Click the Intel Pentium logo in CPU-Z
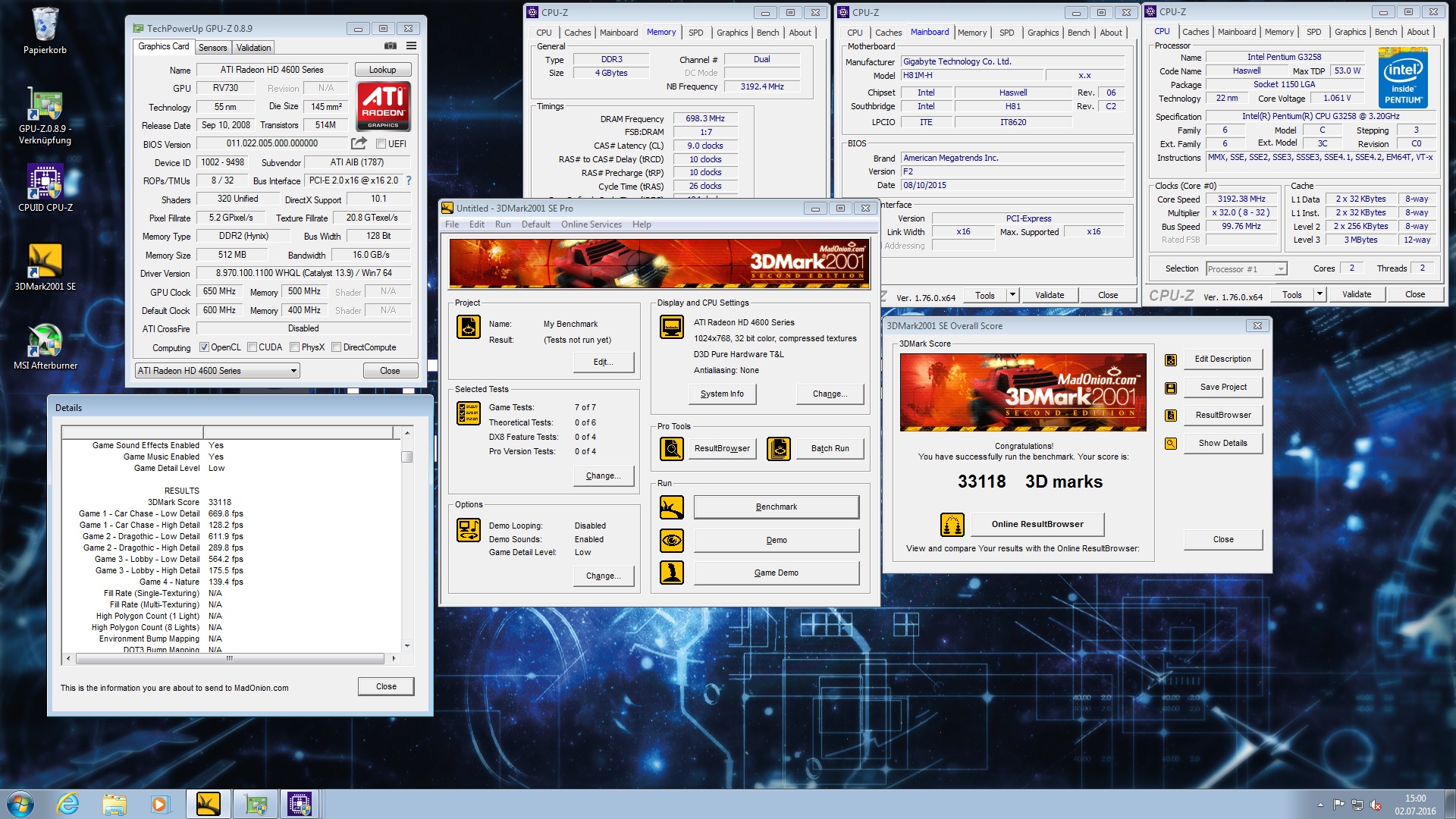This screenshot has height=819, width=1456. pos(1403,78)
